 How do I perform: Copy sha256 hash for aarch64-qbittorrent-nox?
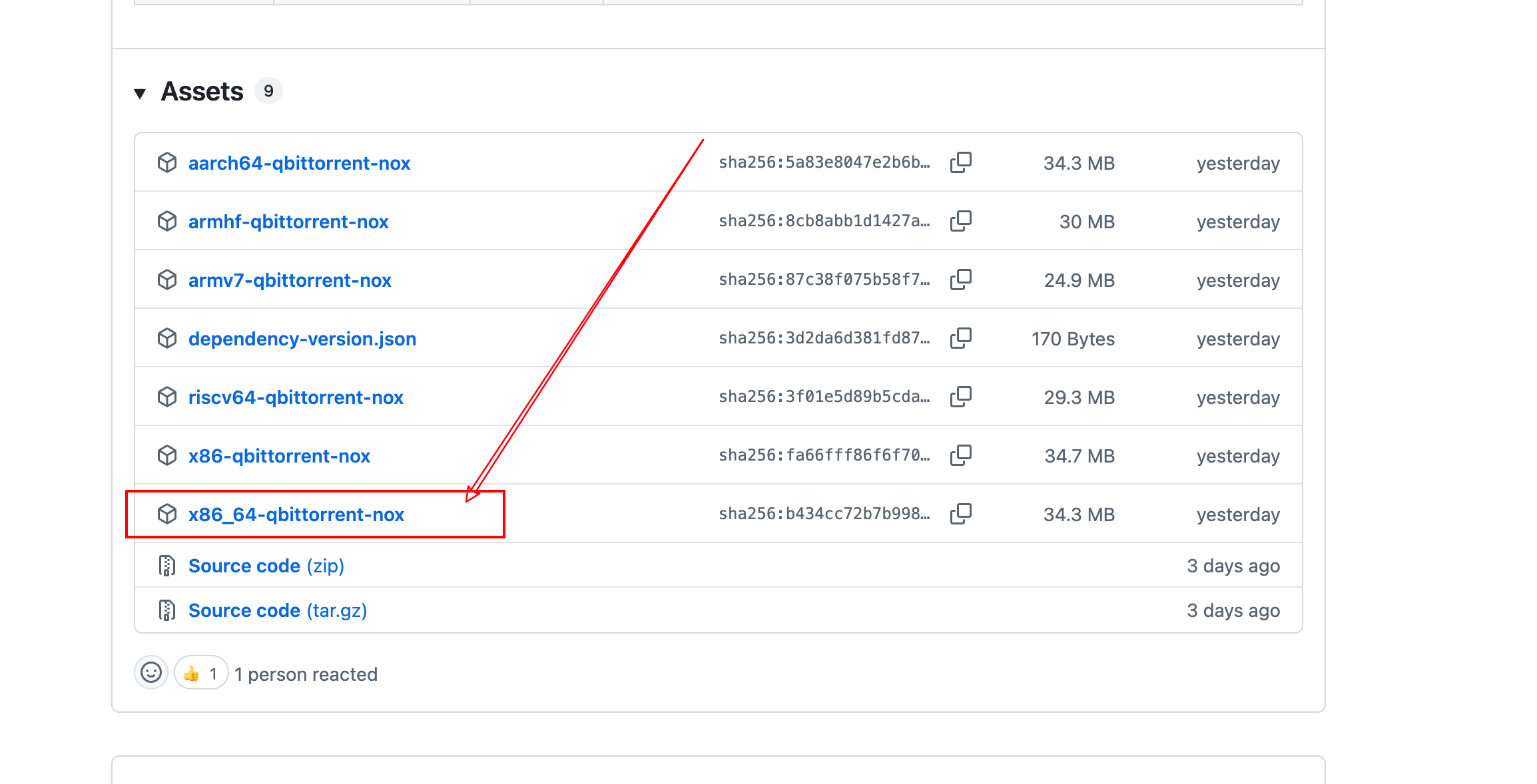(960, 162)
